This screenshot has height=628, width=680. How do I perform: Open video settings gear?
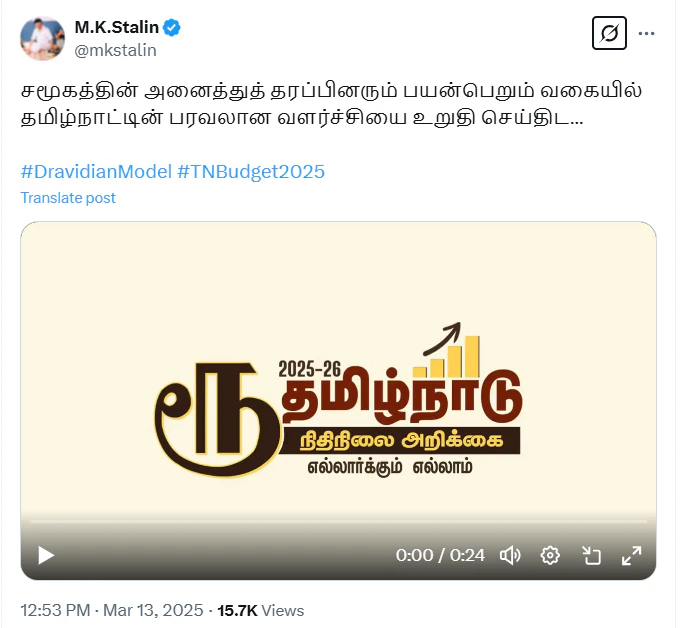click(550, 555)
